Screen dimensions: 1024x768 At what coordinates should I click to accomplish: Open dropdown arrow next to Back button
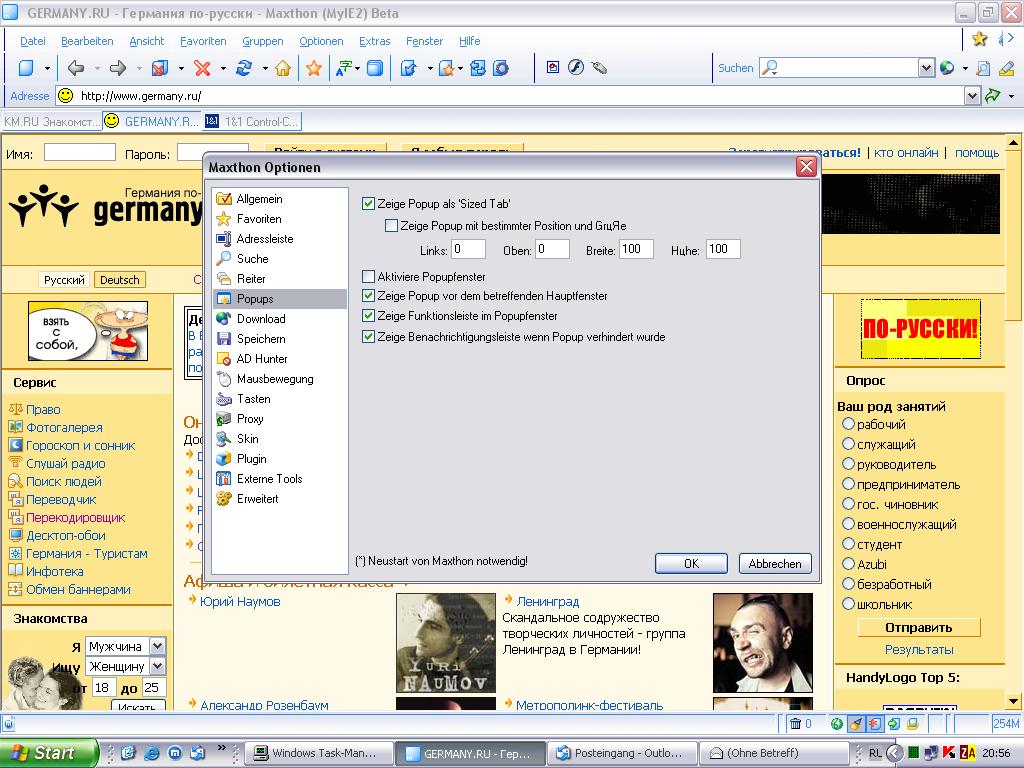pos(97,68)
